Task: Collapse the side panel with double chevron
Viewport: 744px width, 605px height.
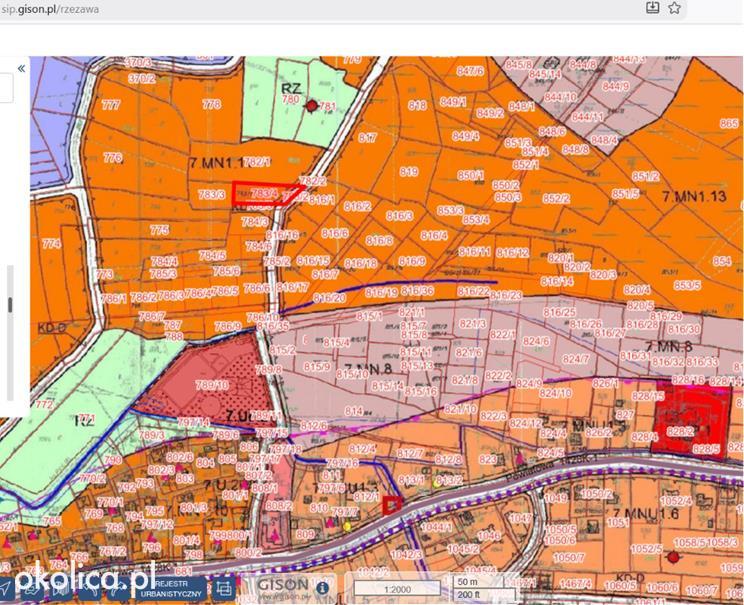Action: [21, 69]
